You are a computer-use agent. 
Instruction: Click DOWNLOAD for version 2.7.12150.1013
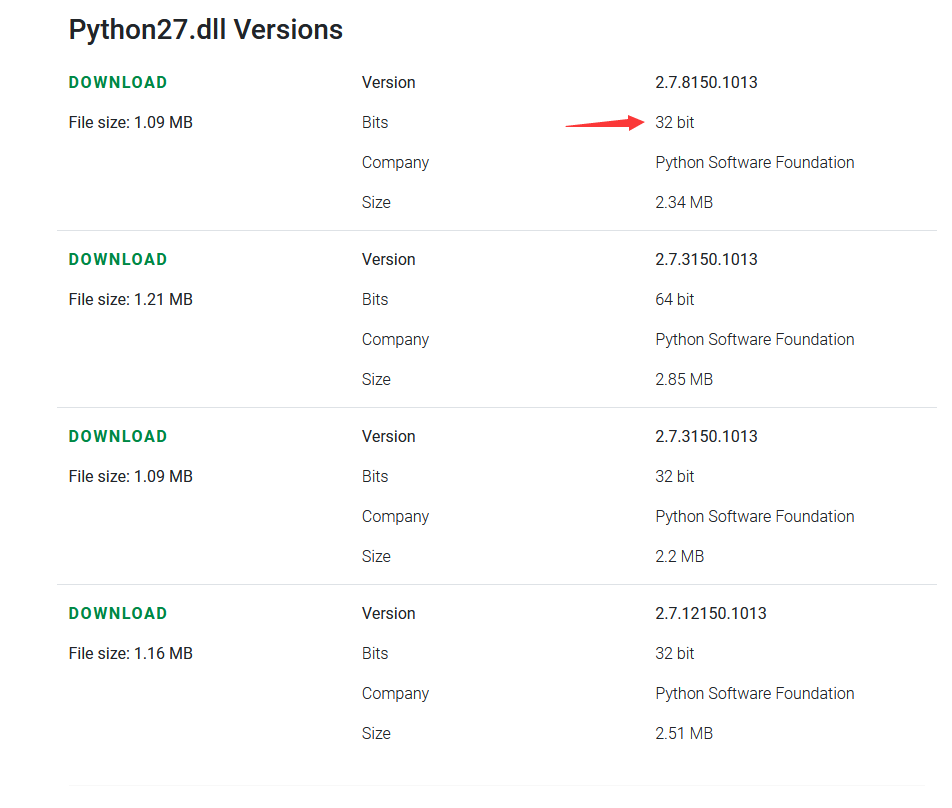117,613
